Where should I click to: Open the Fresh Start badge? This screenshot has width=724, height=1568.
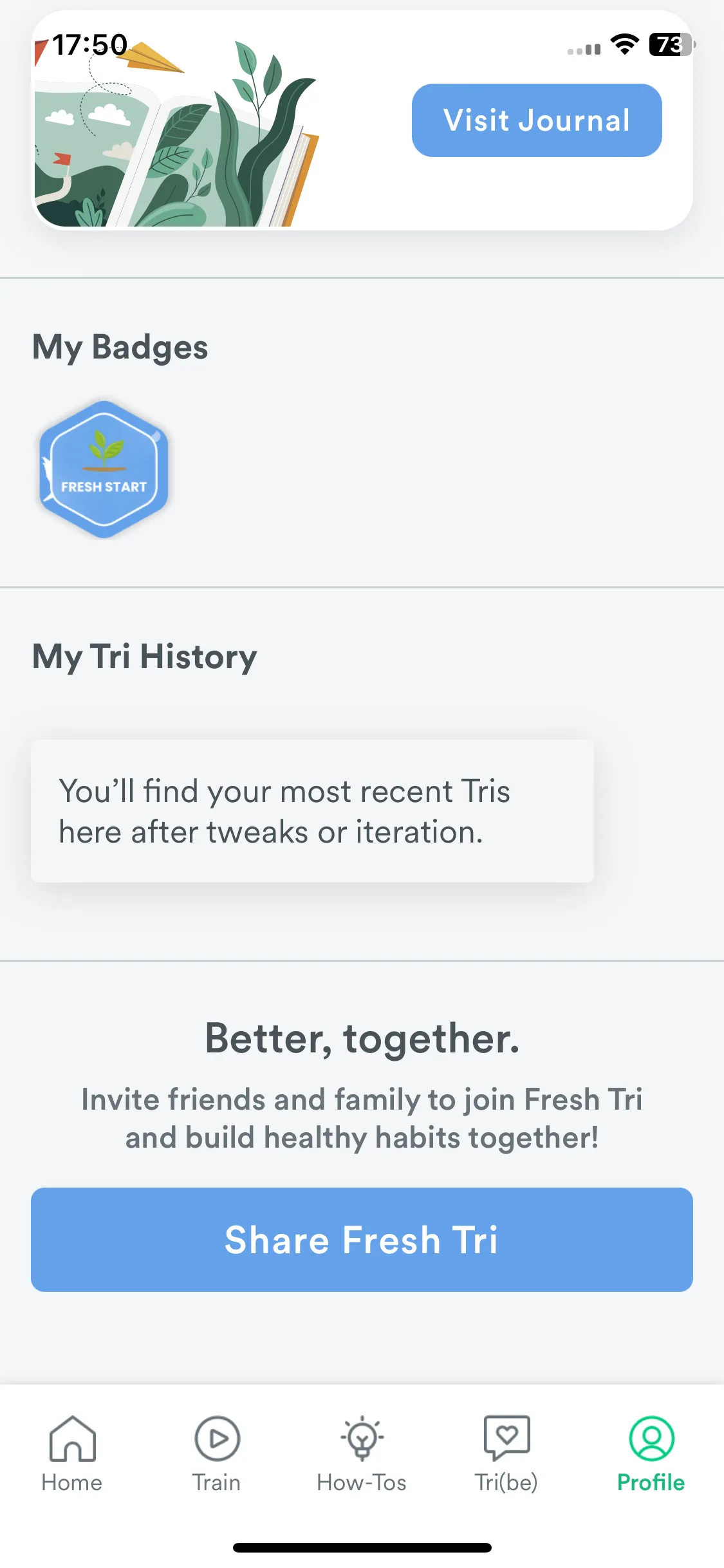pos(104,469)
